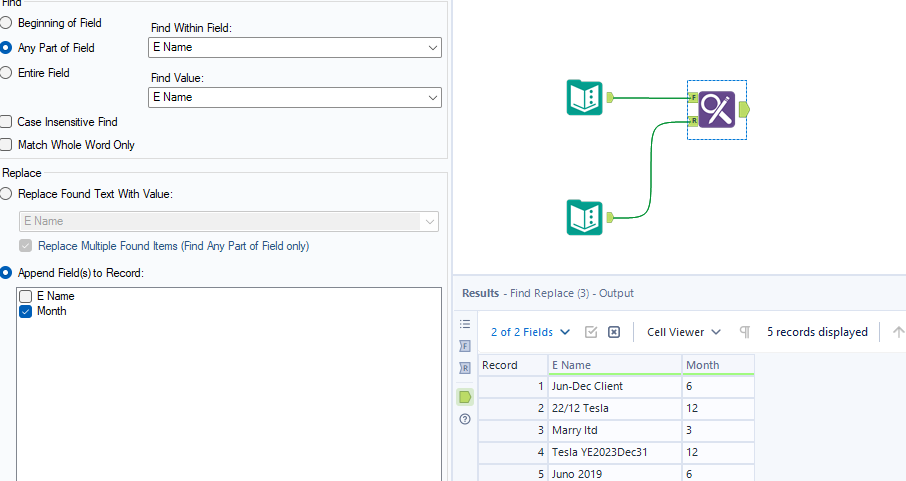Viewport: 906px width, 481px height.
Task: Click record number 1 row header
Action: [513, 386]
